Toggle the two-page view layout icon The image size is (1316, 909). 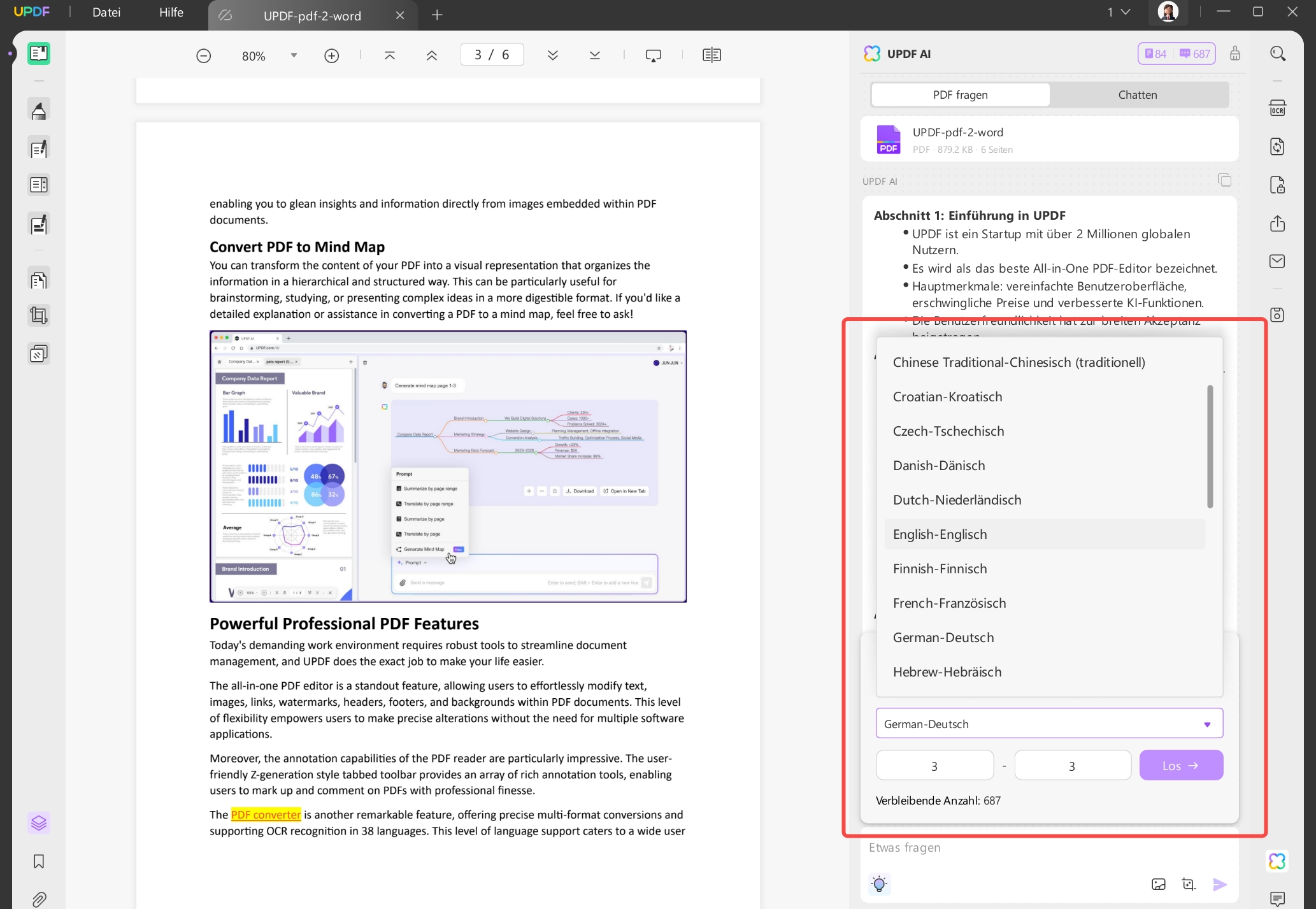point(712,55)
